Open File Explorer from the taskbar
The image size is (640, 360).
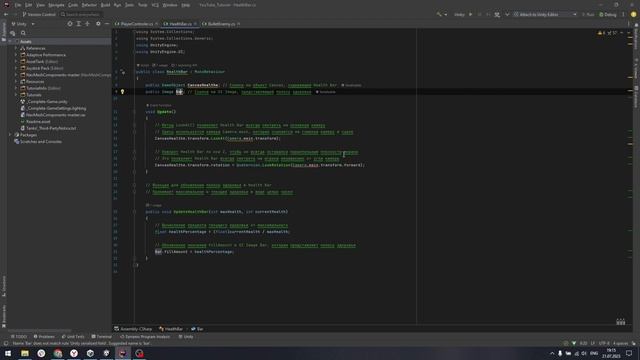click(x=25, y=353)
